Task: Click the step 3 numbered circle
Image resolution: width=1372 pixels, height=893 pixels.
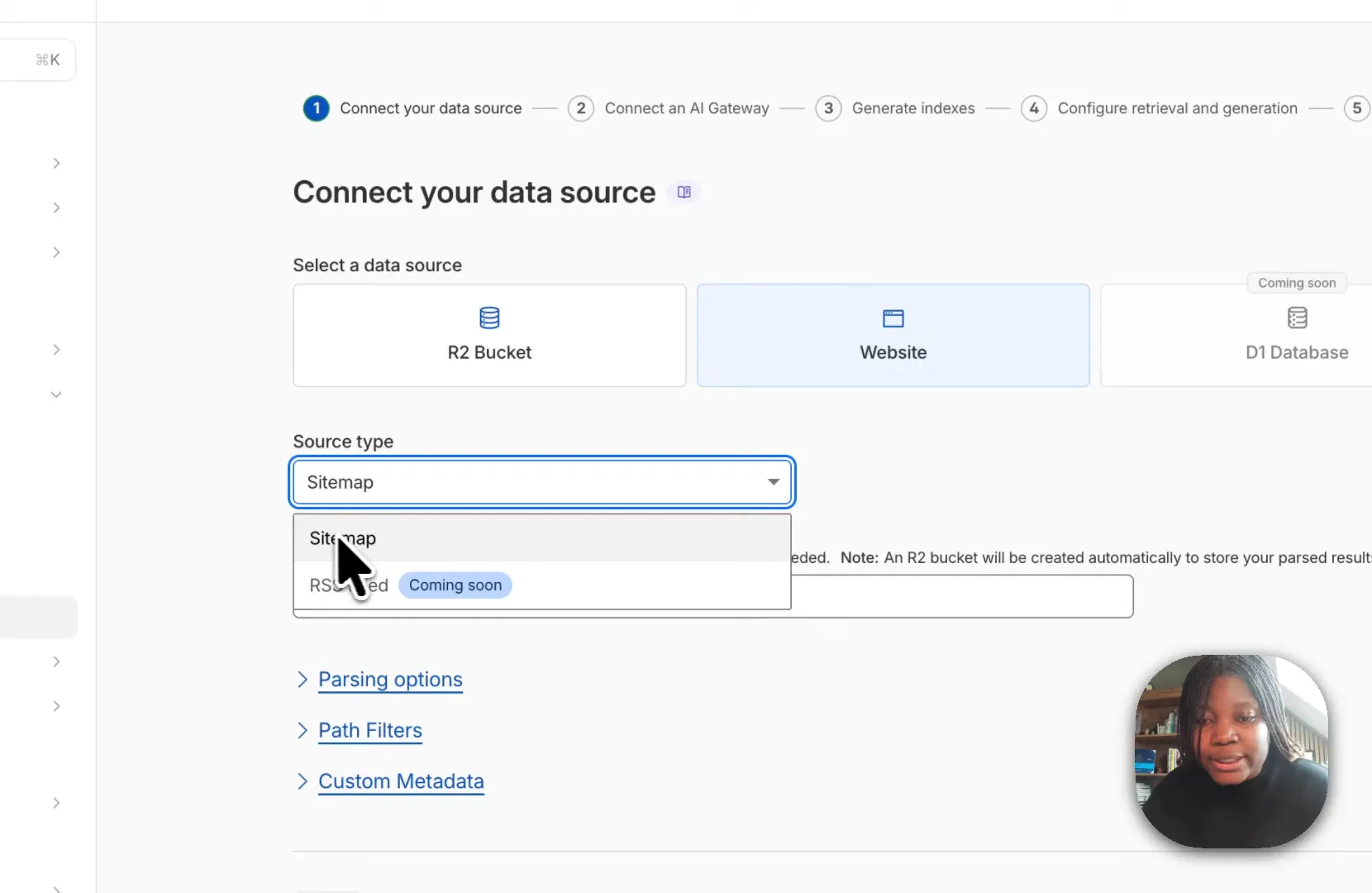Action: 829,108
